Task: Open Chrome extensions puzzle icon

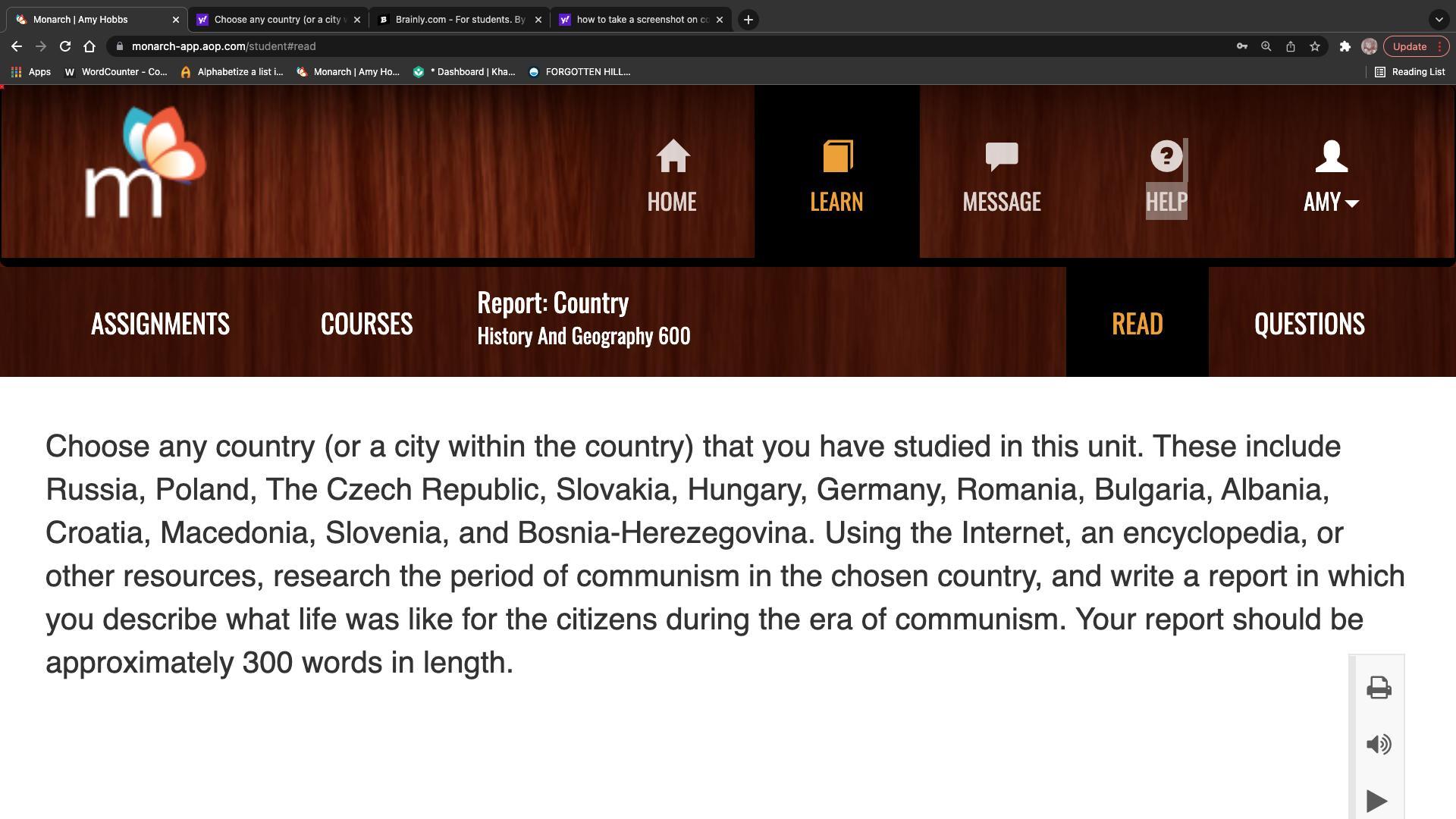Action: [1345, 46]
